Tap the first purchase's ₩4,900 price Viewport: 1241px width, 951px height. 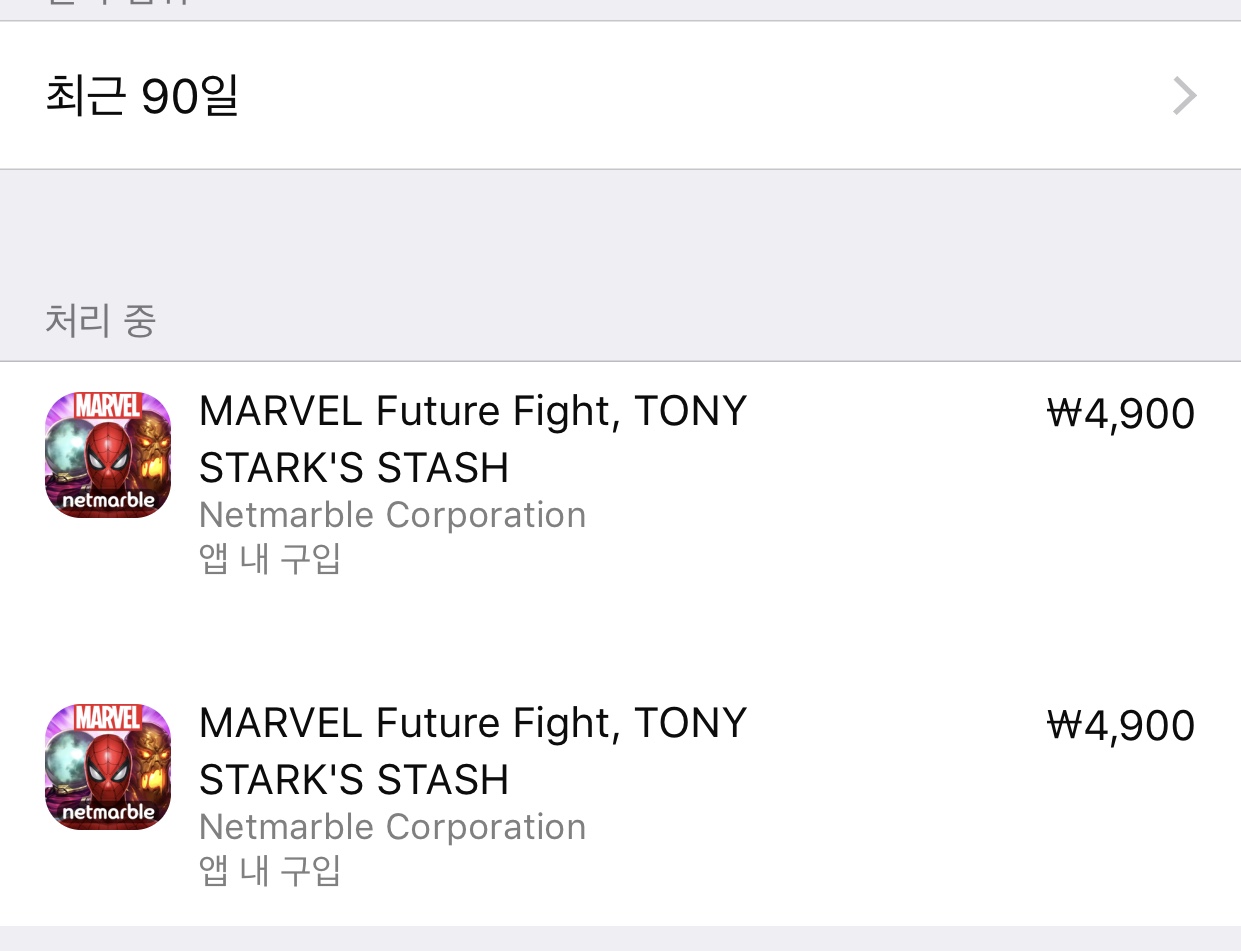[1120, 414]
